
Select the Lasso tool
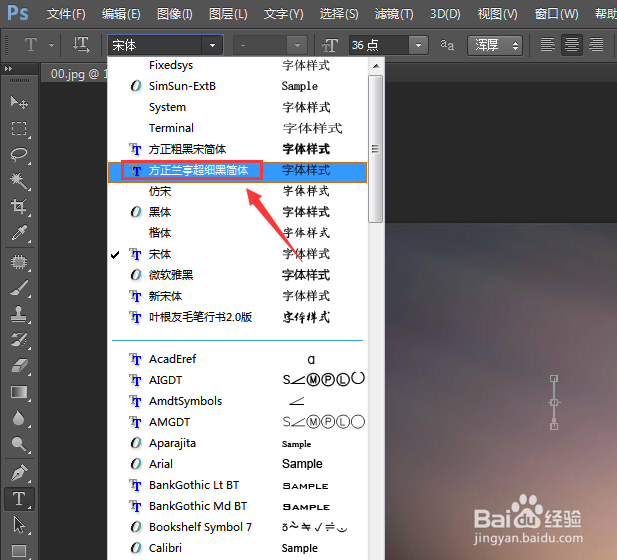pos(18,155)
